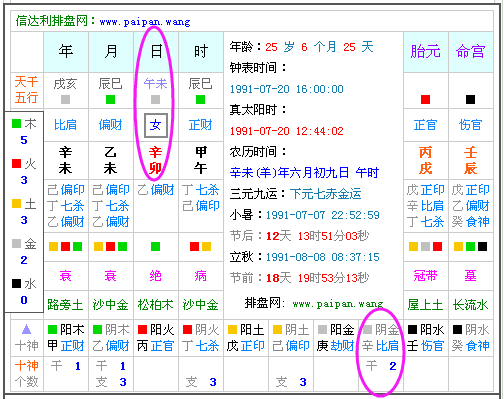This screenshot has height=399, width=504.
Task: Click the 阴水 癸 食神 cell
Action: click(x=471, y=338)
